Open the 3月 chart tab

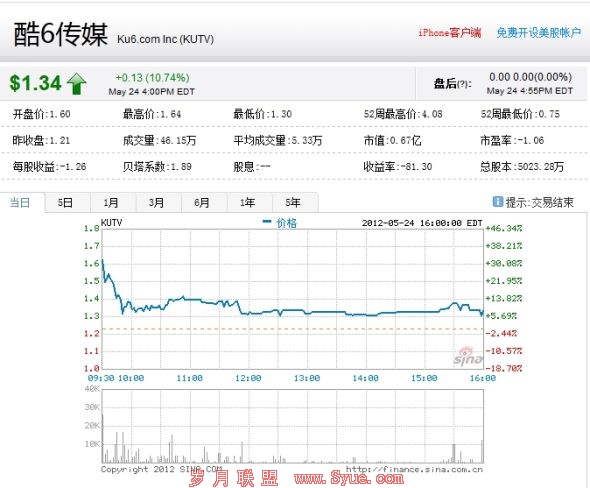(x=156, y=203)
